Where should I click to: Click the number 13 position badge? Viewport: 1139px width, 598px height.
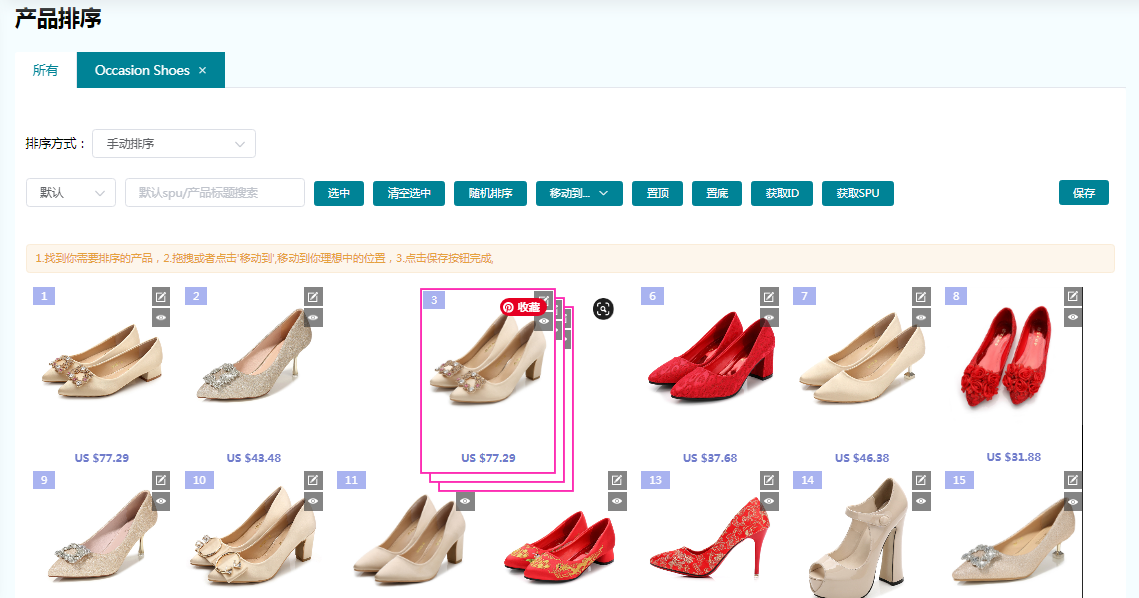click(656, 480)
